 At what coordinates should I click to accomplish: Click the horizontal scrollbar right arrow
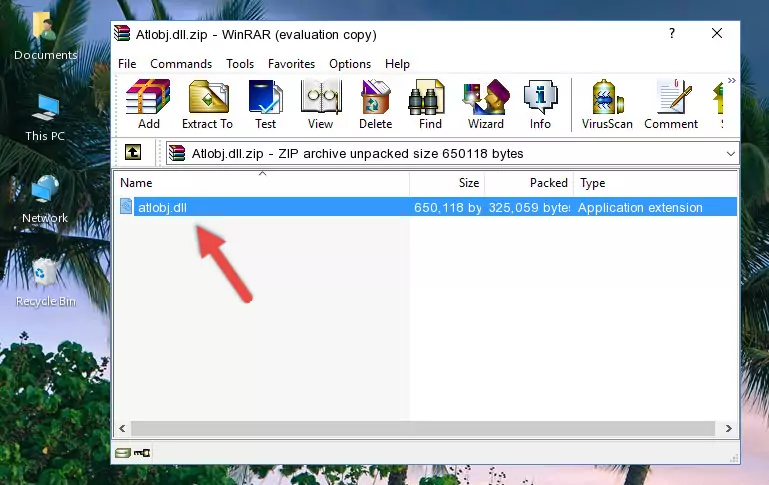[x=729, y=429]
